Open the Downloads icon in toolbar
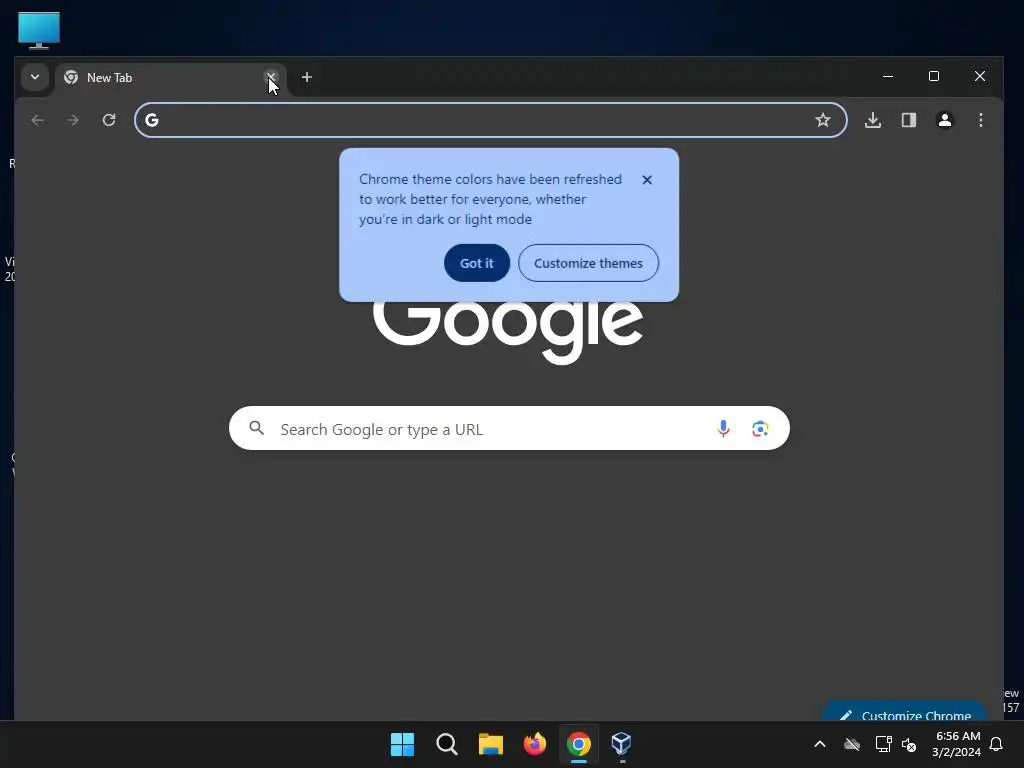Screen dimensions: 1024x768 (x=872, y=120)
